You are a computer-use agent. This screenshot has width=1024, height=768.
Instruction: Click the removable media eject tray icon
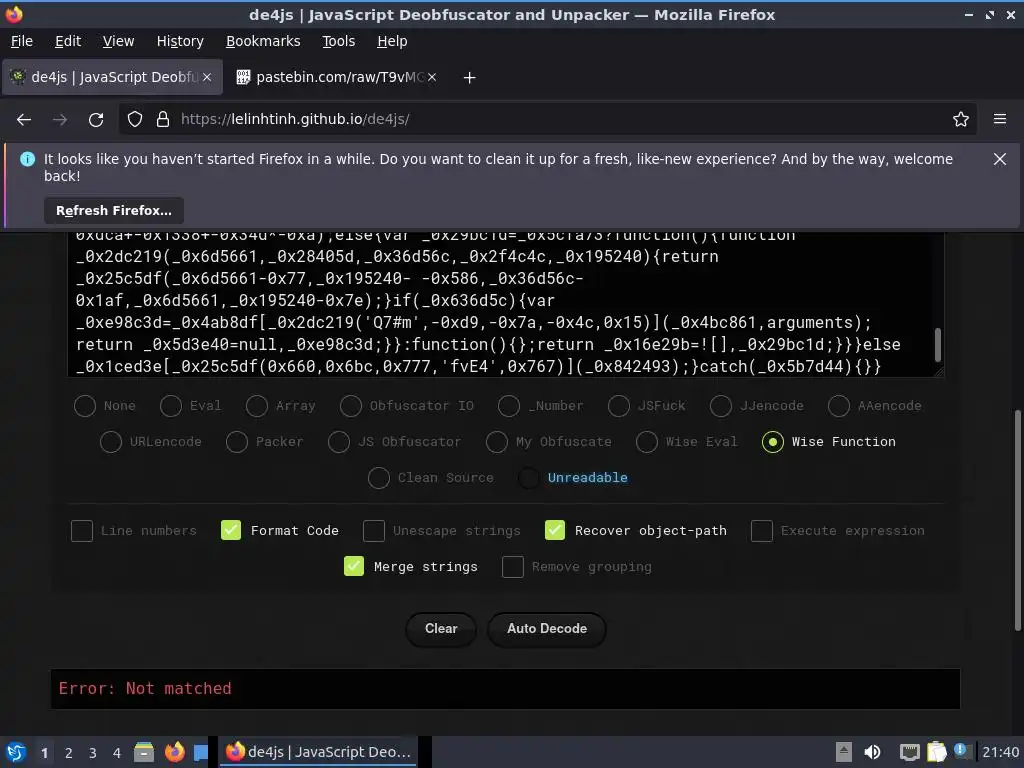[844, 752]
